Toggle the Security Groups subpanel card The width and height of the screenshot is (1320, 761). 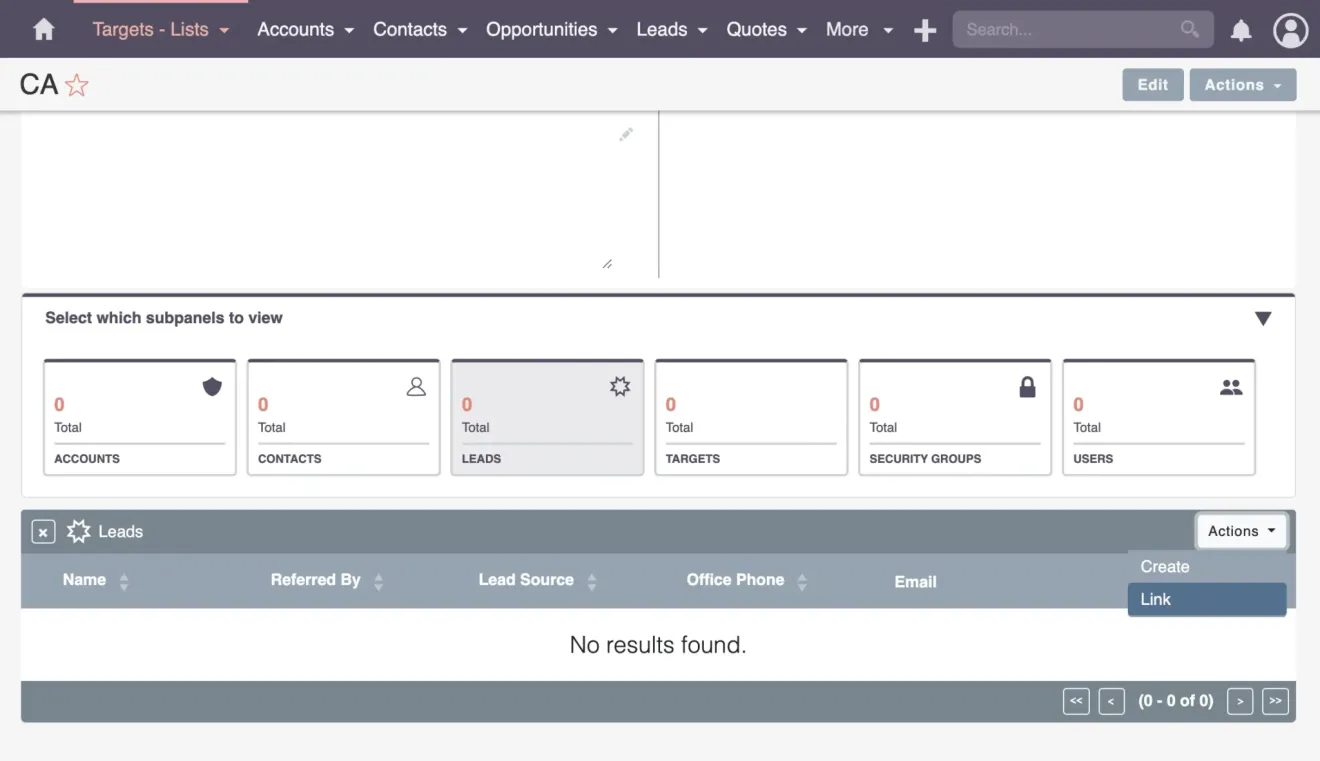pos(954,417)
